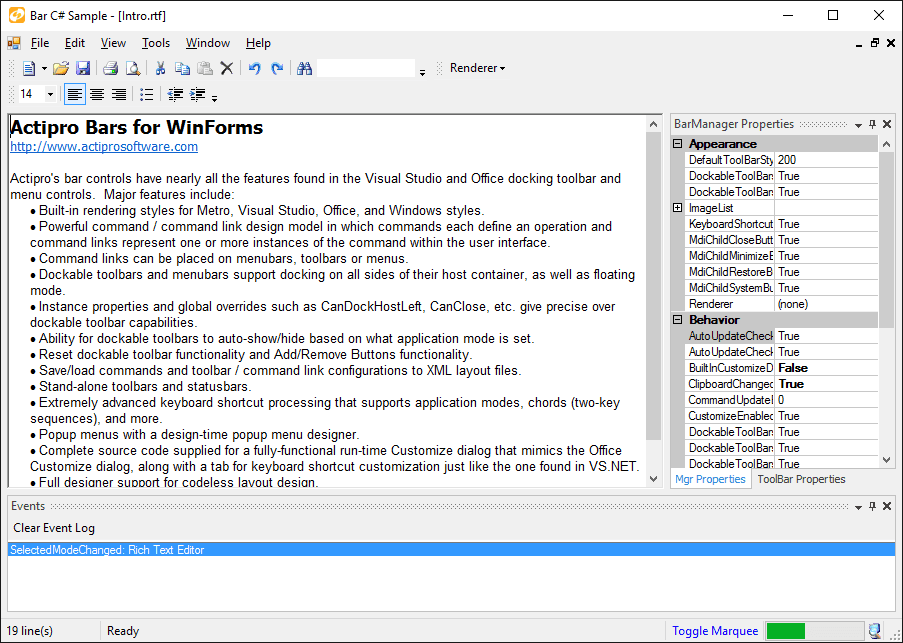Click inside the toolbar search text field
The image size is (903, 643).
(x=366, y=69)
